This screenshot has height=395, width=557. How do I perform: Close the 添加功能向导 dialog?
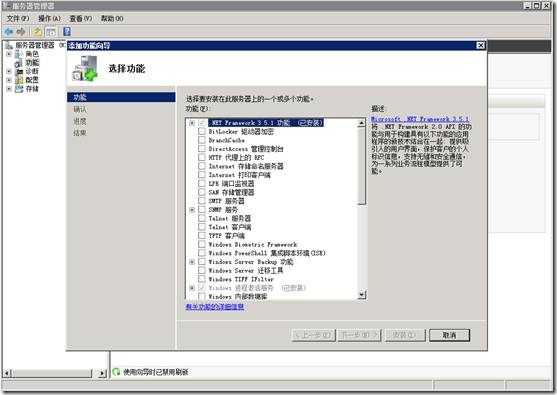[x=480, y=45]
